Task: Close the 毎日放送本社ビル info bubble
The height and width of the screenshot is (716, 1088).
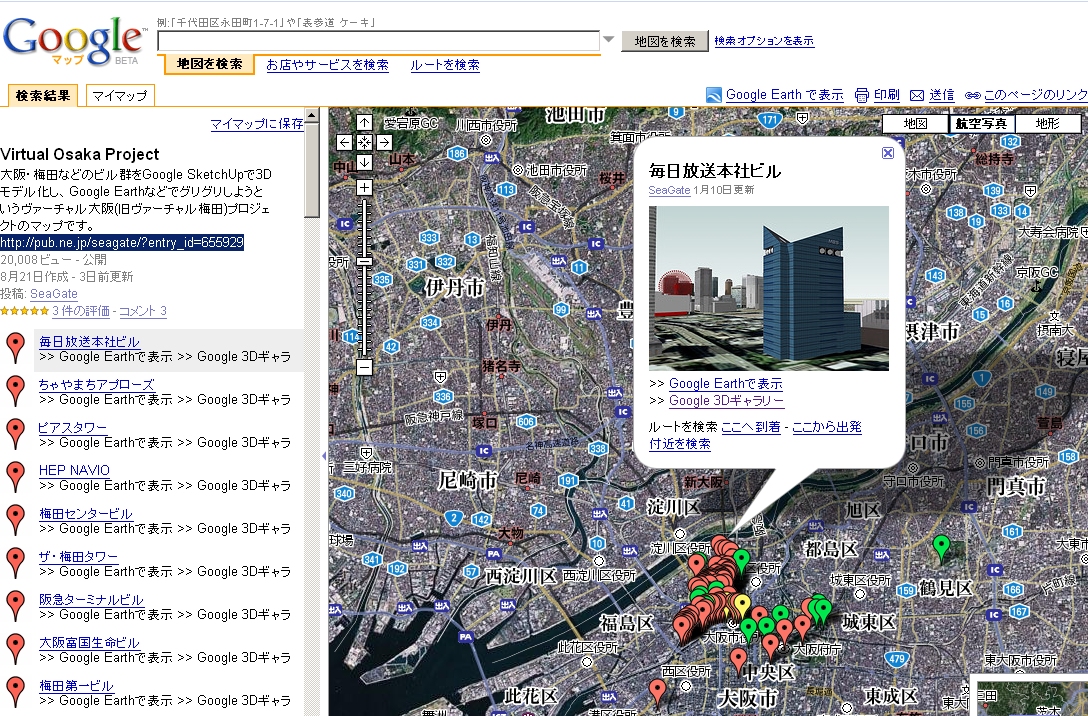Action: tap(887, 153)
